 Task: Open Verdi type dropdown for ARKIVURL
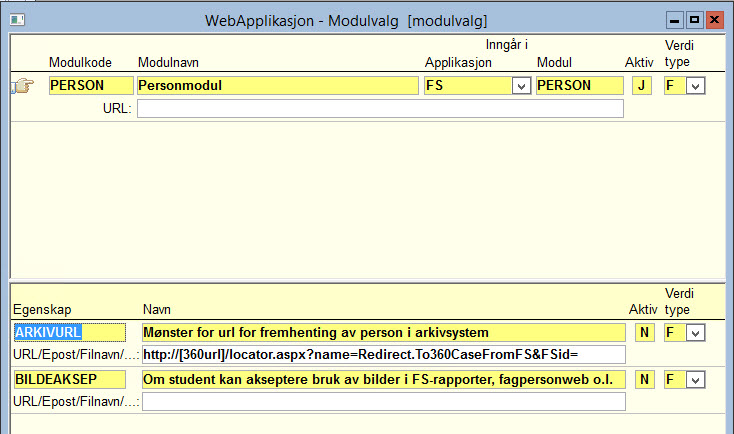click(695, 333)
